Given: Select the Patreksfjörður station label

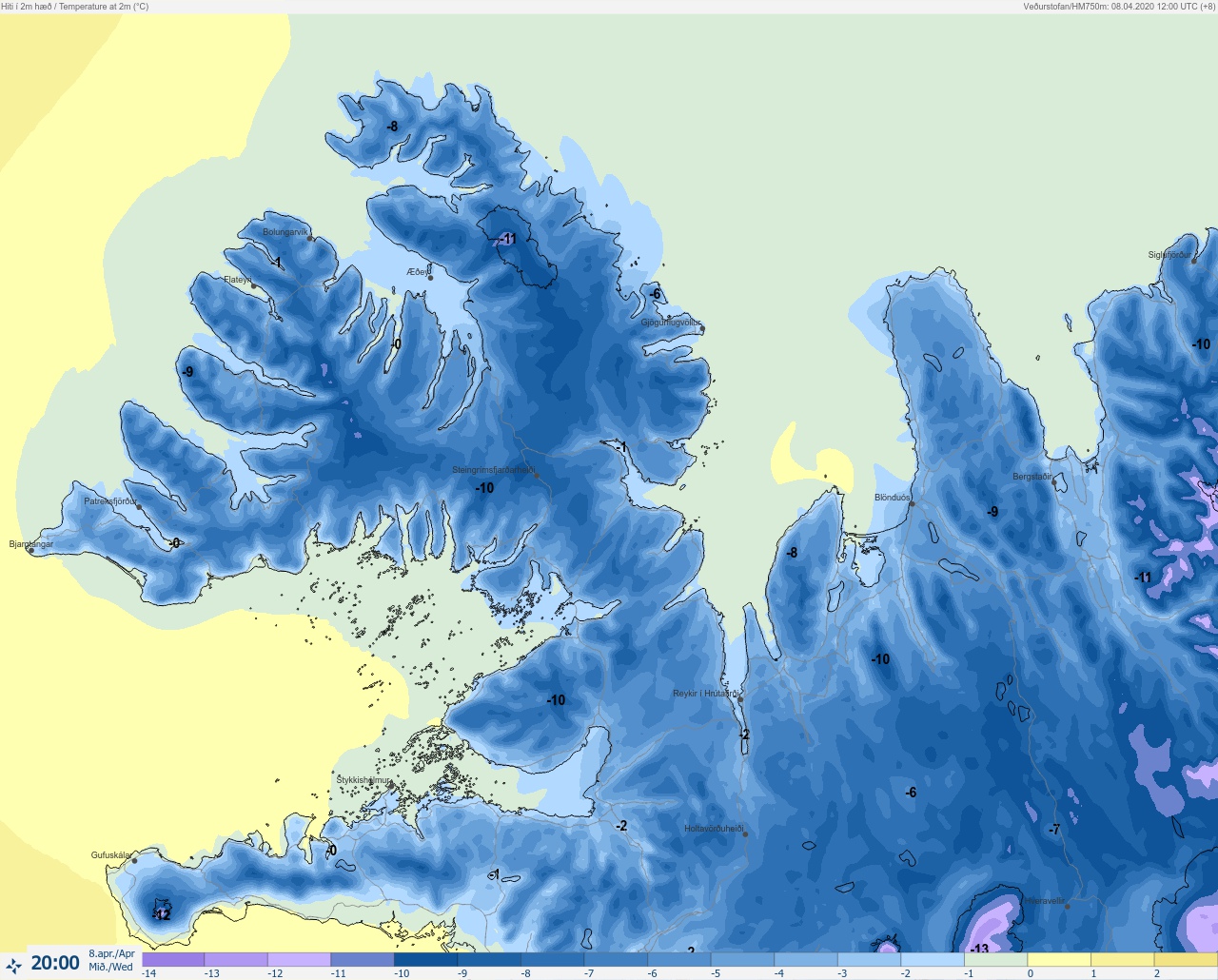Looking at the screenshot, I should point(110,501).
